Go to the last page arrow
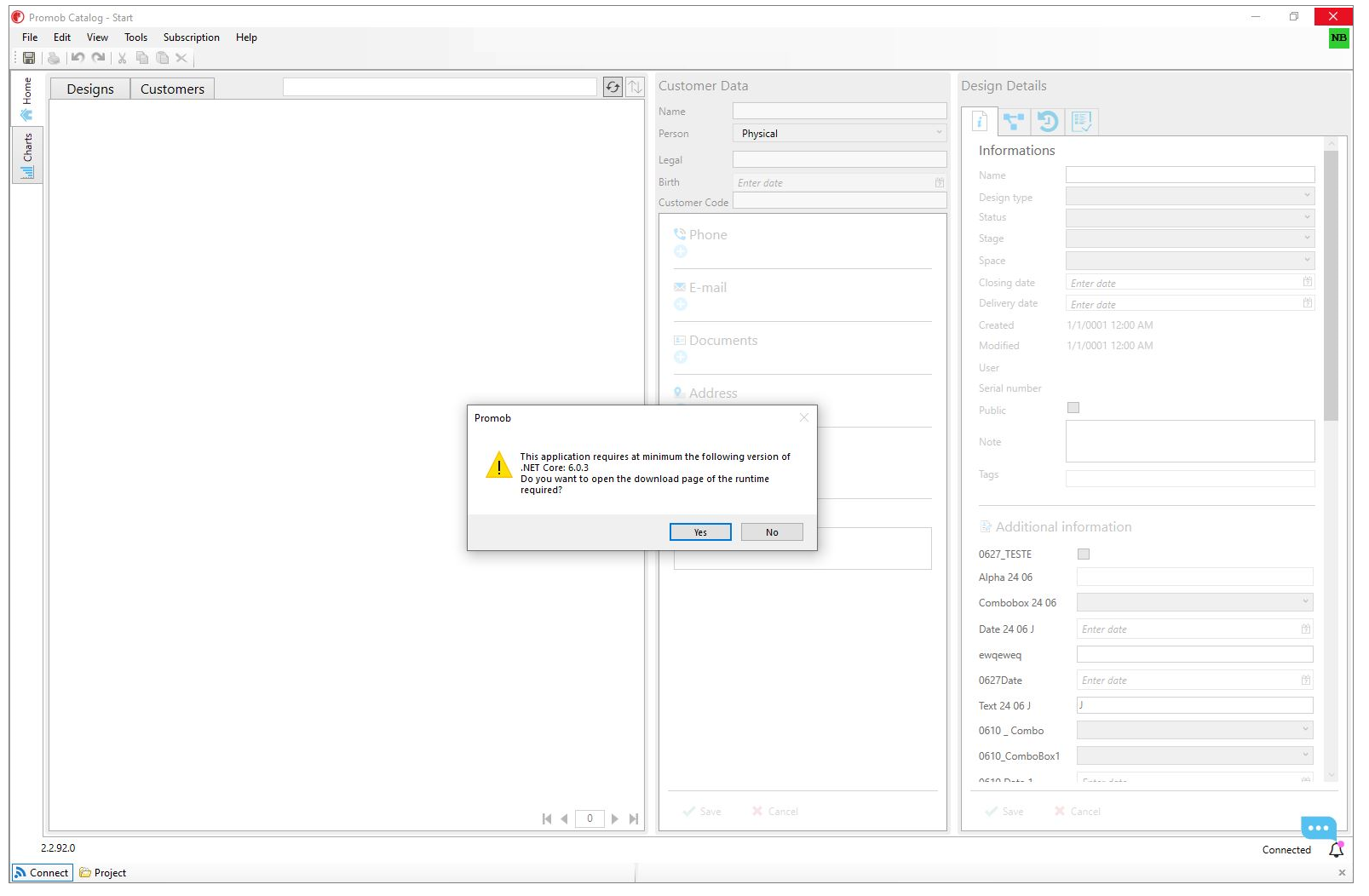This screenshot has height=896, width=1369. (634, 819)
